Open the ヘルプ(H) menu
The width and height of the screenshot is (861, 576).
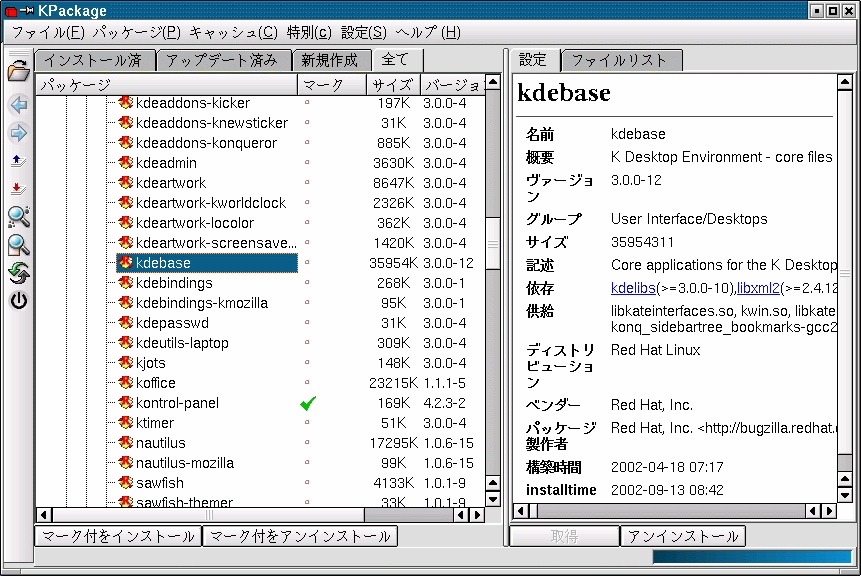pyautogui.click(x=428, y=32)
